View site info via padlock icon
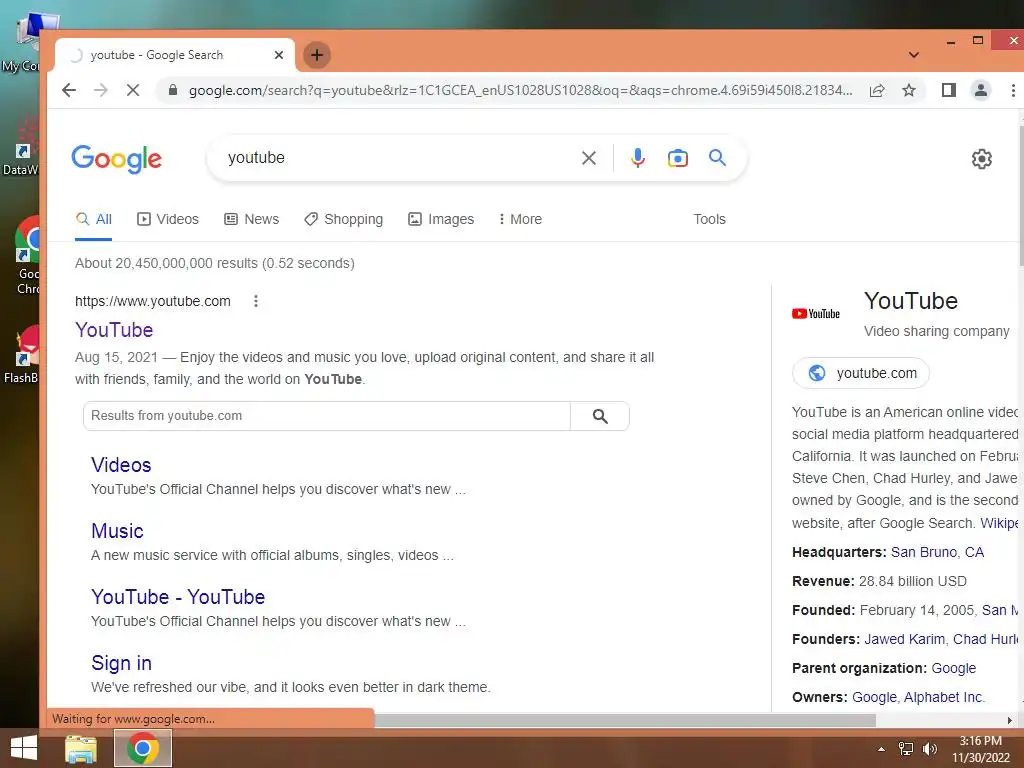Screen dimensions: 1024x768 (172, 90)
